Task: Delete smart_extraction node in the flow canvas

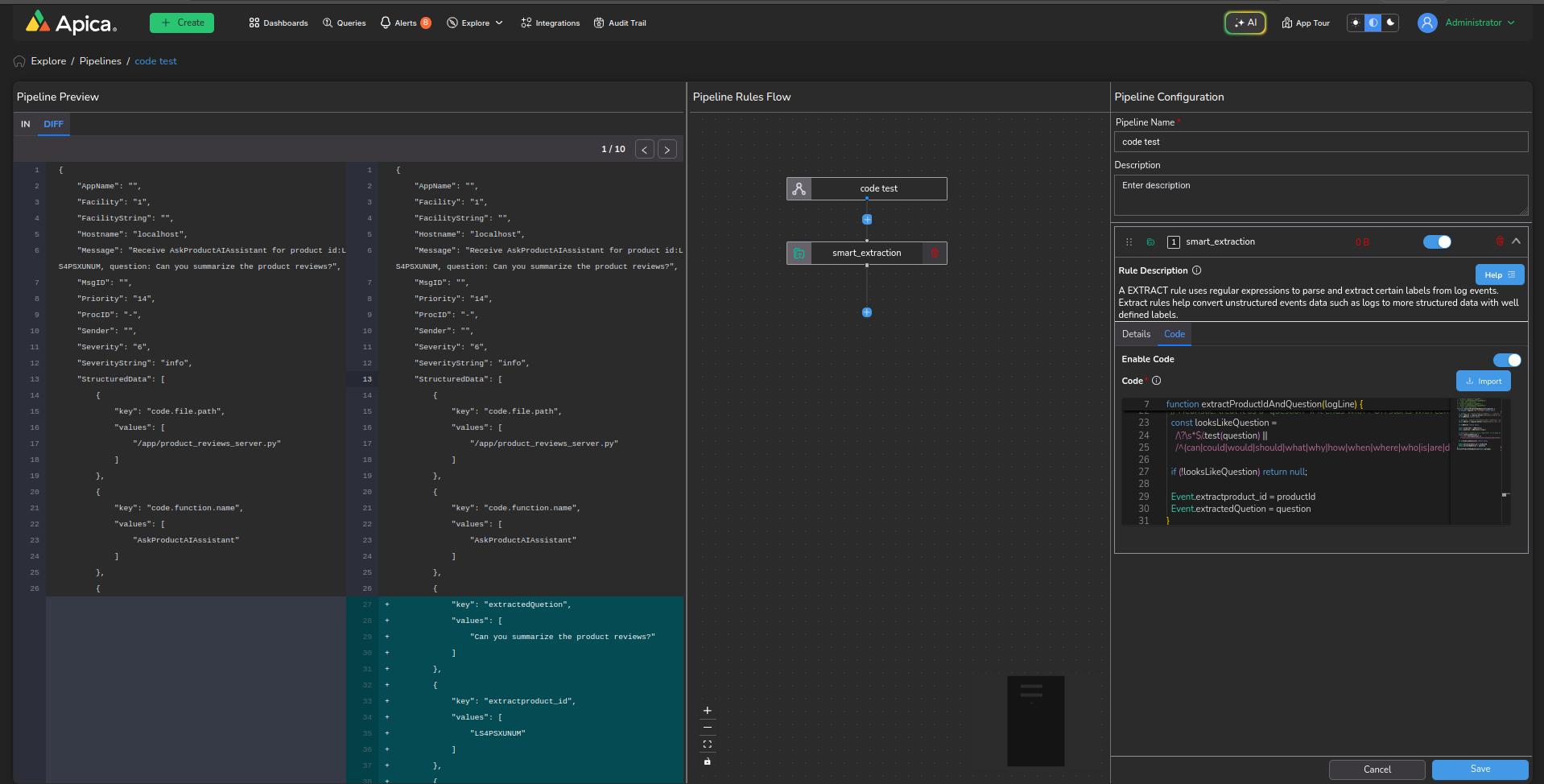Action: click(935, 254)
